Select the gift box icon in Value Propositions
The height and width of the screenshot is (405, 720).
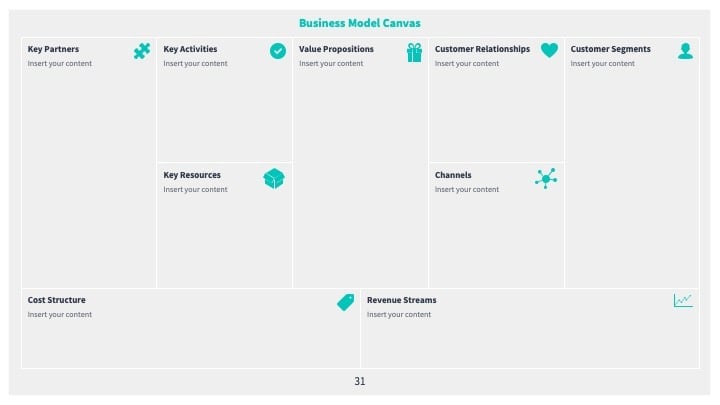click(x=414, y=52)
